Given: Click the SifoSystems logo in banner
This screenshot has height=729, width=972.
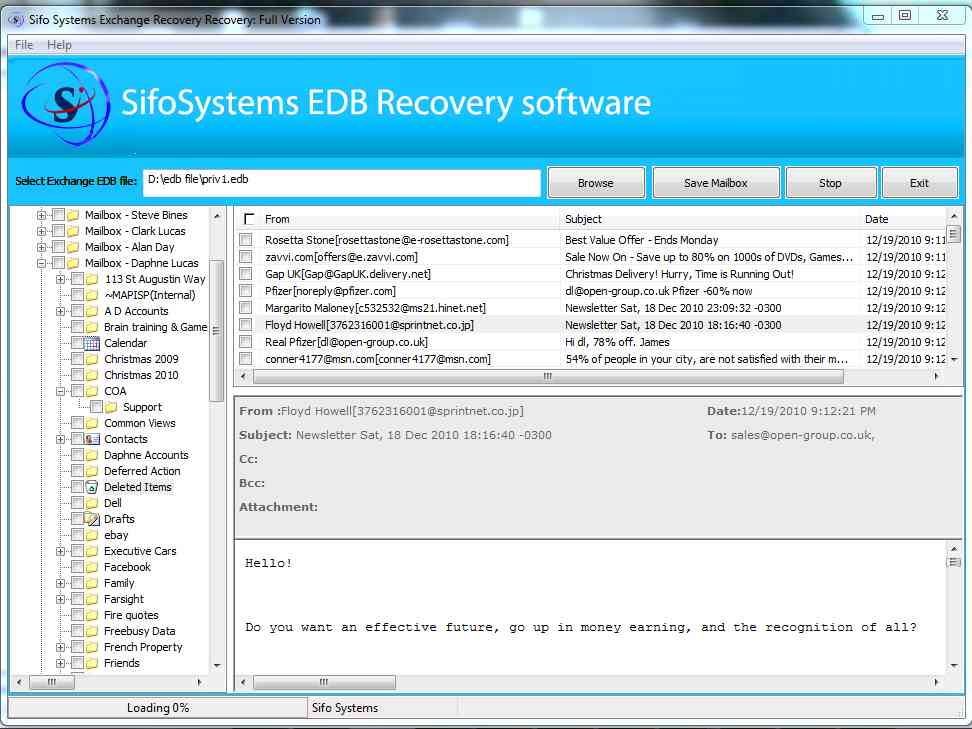Looking at the screenshot, I should coord(65,104).
